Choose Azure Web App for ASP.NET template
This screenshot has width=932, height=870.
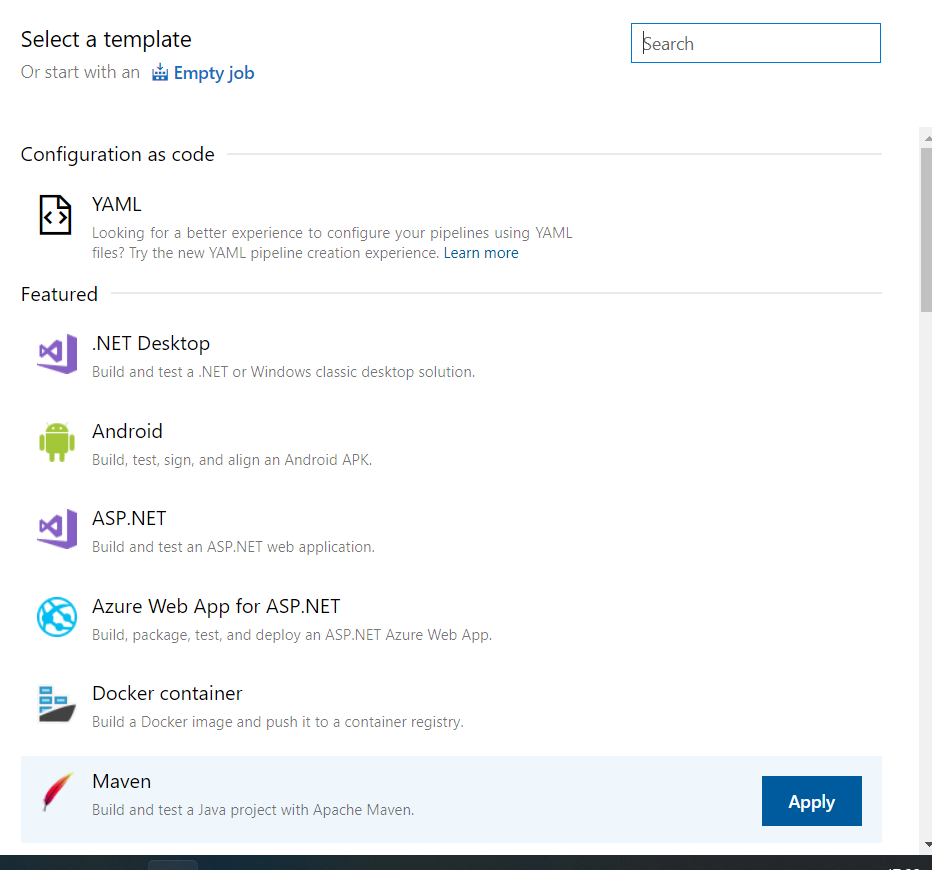(x=216, y=606)
